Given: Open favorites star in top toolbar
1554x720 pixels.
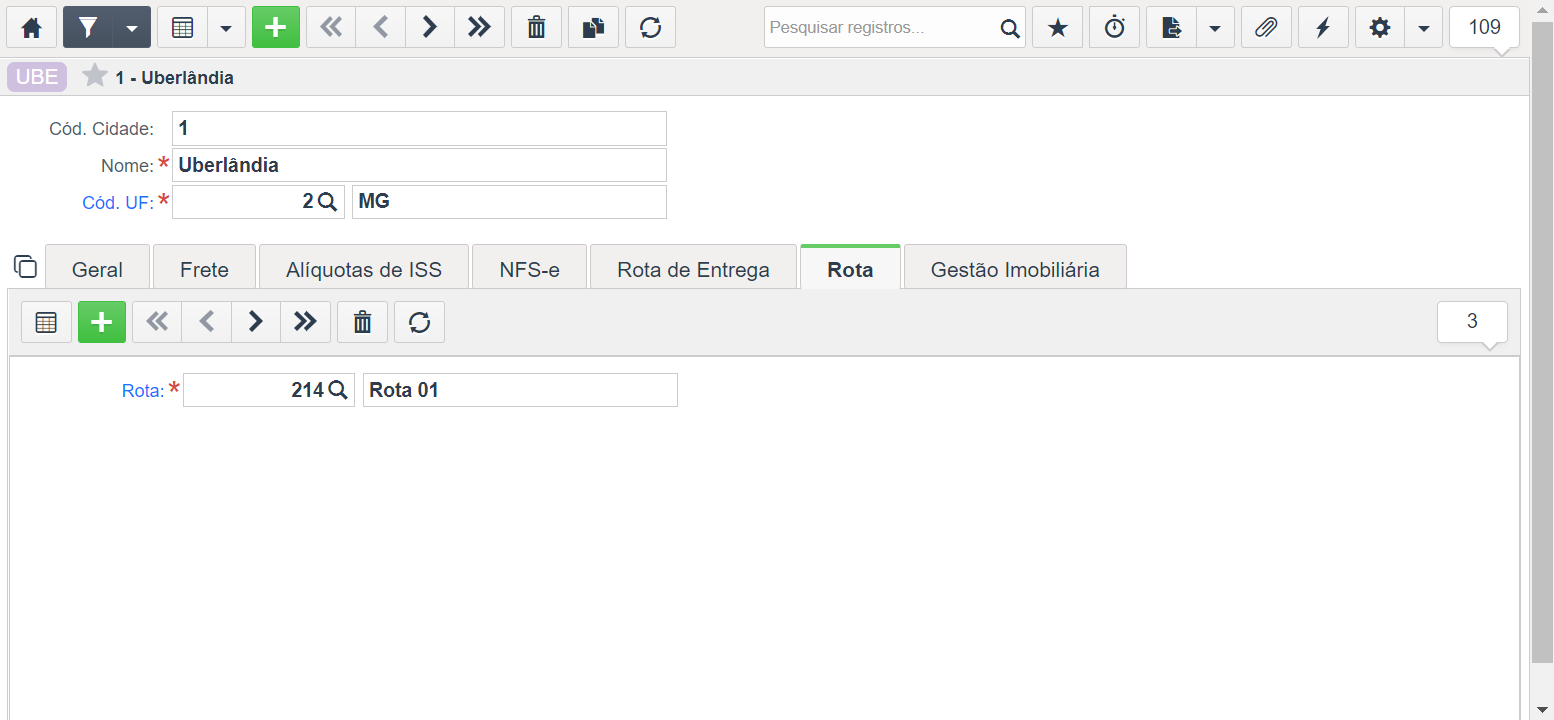Looking at the screenshot, I should 1057,27.
